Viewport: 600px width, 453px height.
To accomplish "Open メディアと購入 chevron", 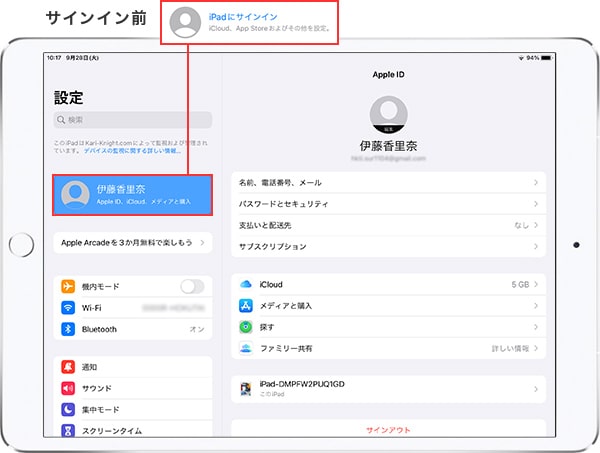I will 536,306.
